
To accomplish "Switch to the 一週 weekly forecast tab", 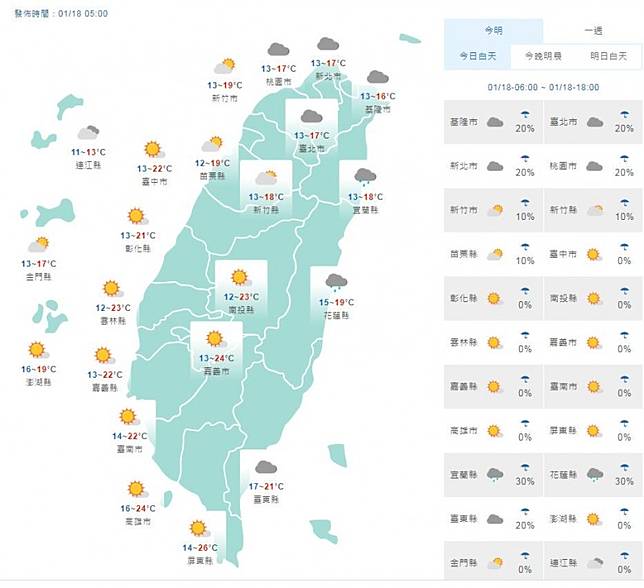I will point(592,31).
